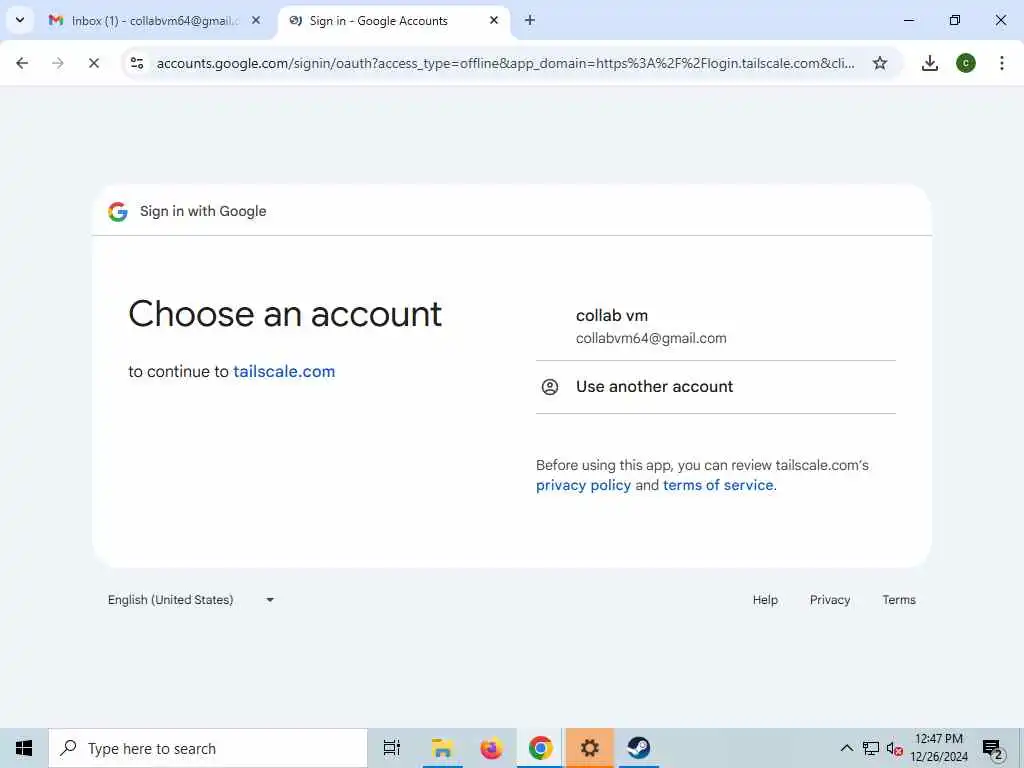Open the terms of service link
This screenshot has height=768, width=1024.
coord(718,485)
